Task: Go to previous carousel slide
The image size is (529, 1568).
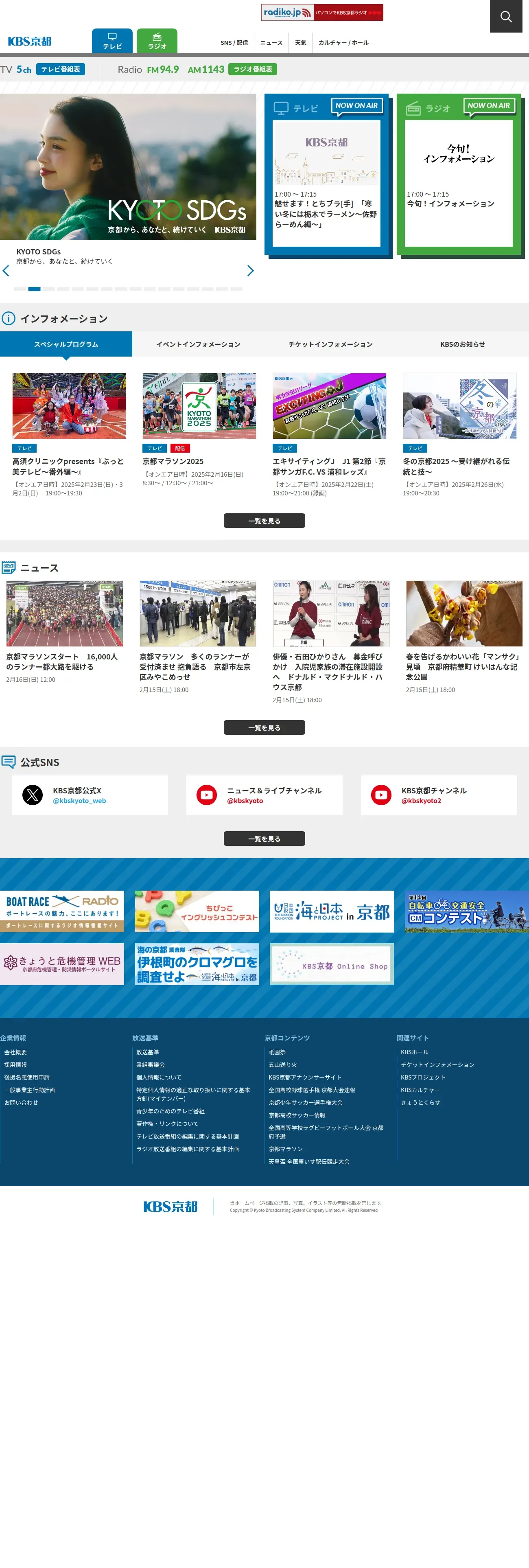Action: point(6,271)
